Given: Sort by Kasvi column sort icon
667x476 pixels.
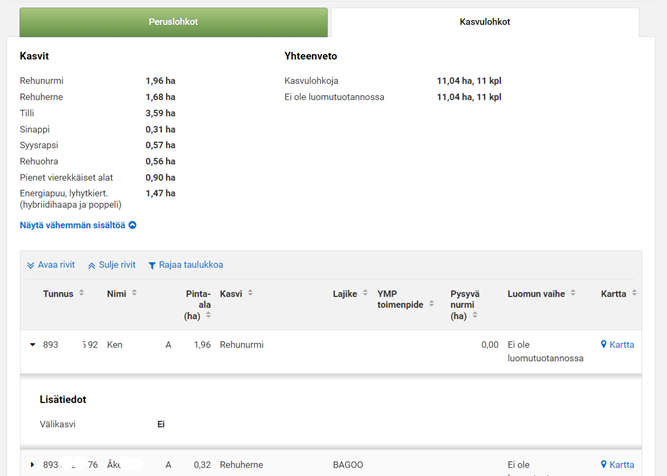Looking at the screenshot, I should pyautogui.click(x=250, y=294).
